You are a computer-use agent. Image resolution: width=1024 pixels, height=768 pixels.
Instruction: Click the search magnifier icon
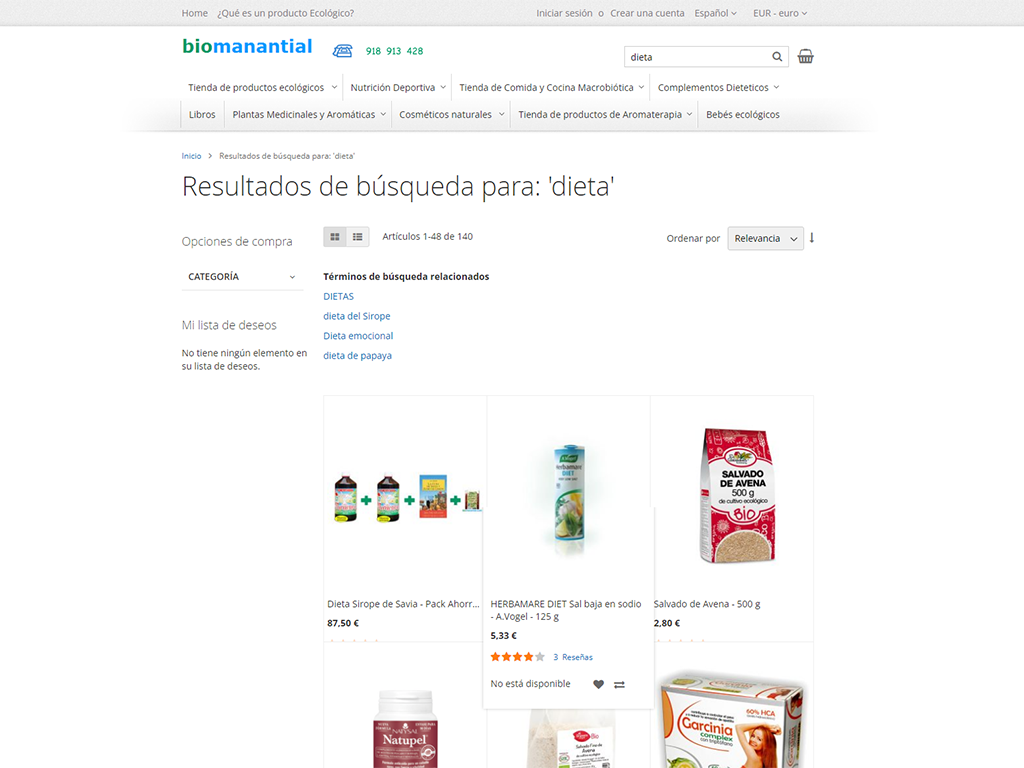pos(777,57)
